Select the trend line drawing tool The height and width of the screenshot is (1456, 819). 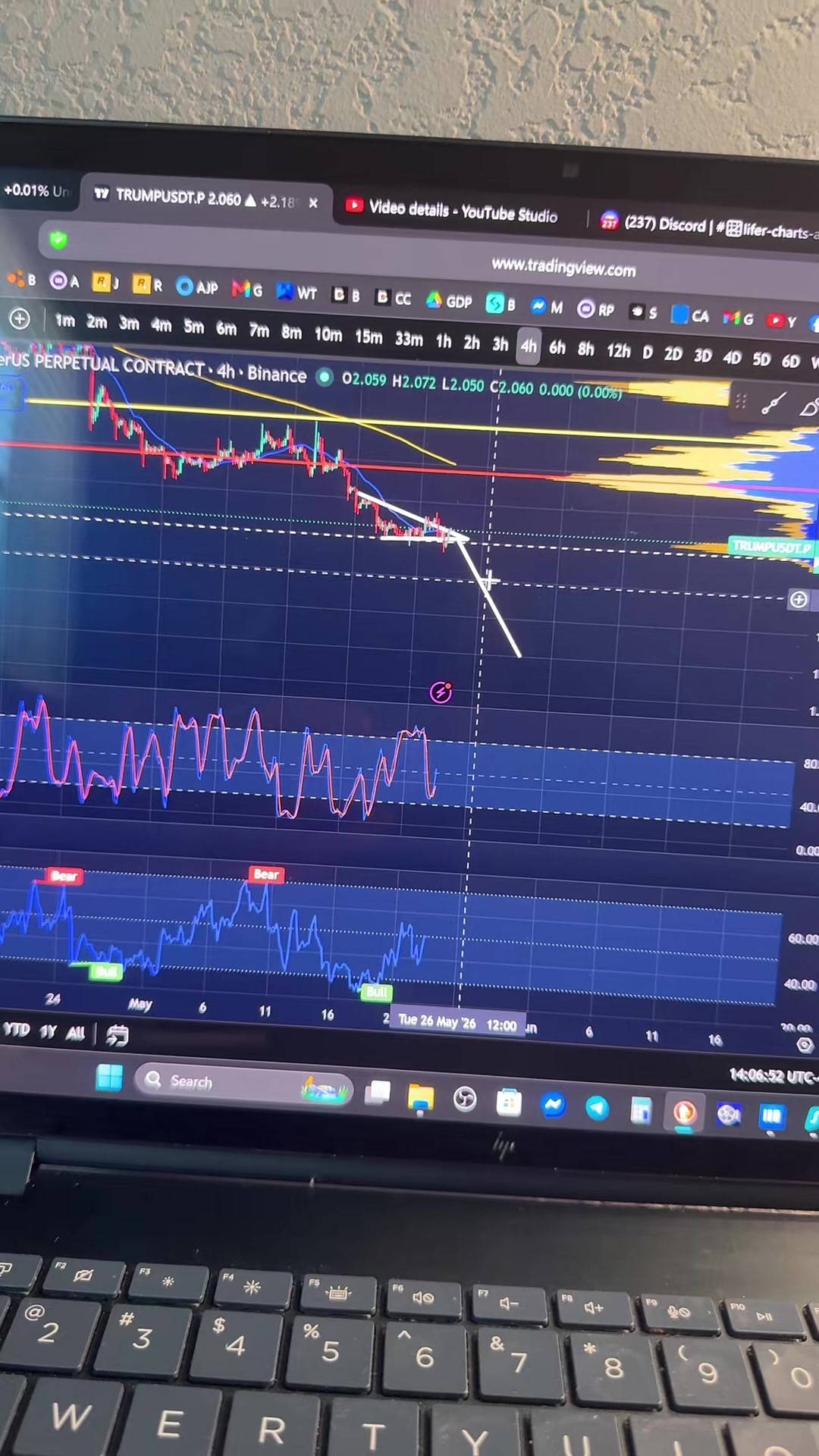pos(773,403)
